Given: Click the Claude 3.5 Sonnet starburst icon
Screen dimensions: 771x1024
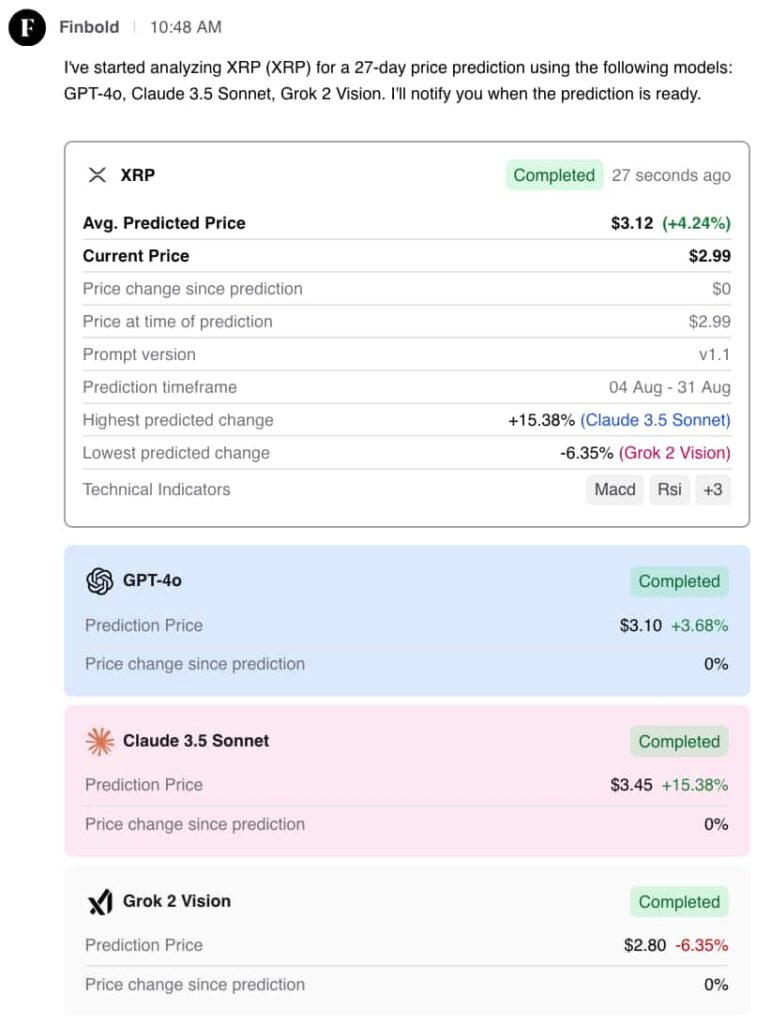Looking at the screenshot, I should [x=100, y=741].
